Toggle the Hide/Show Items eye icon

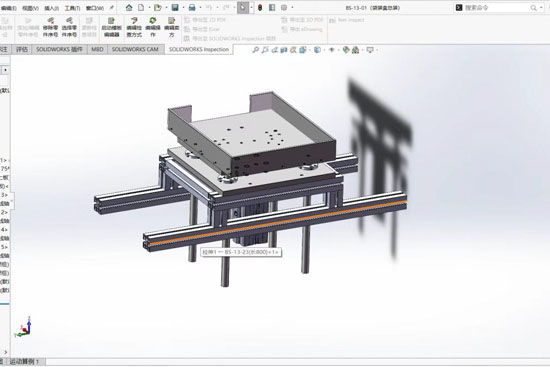(x=331, y=50)
